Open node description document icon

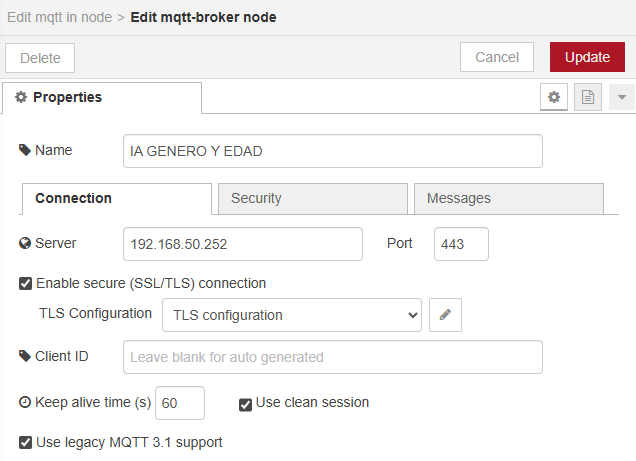tap(588, 97)
